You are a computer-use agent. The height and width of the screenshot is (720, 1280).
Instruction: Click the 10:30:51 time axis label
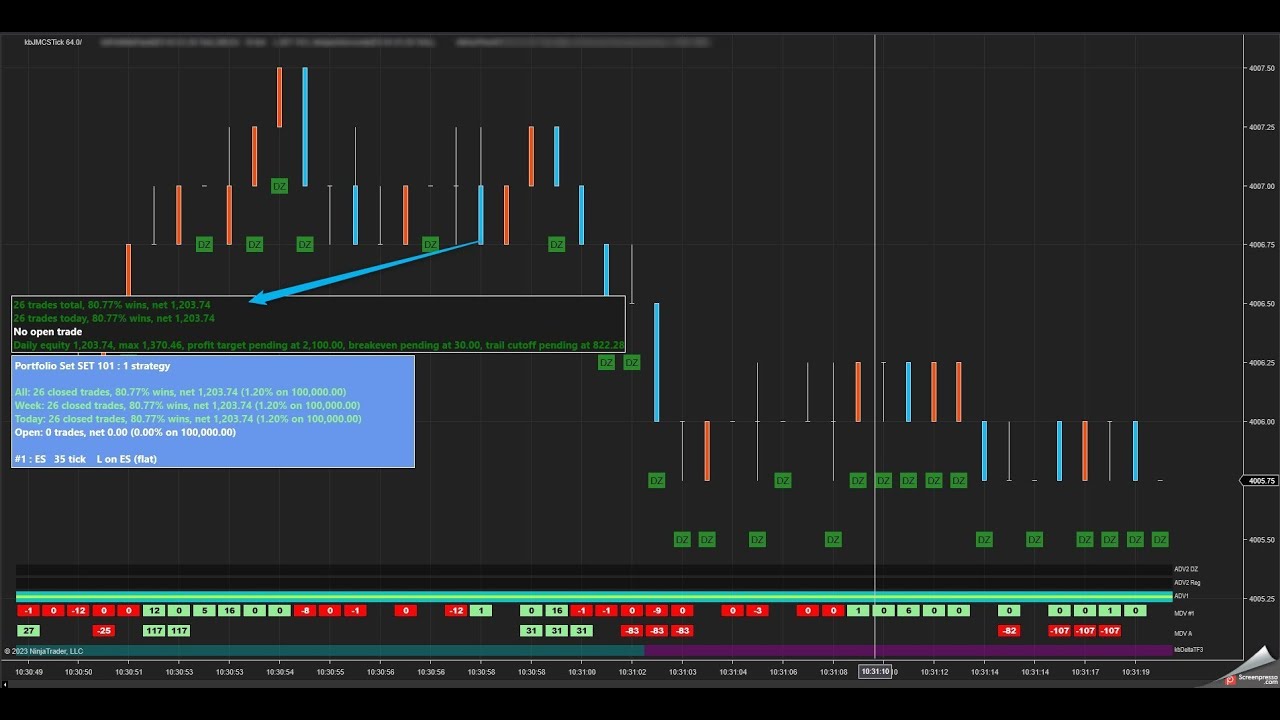pos(129,672)
